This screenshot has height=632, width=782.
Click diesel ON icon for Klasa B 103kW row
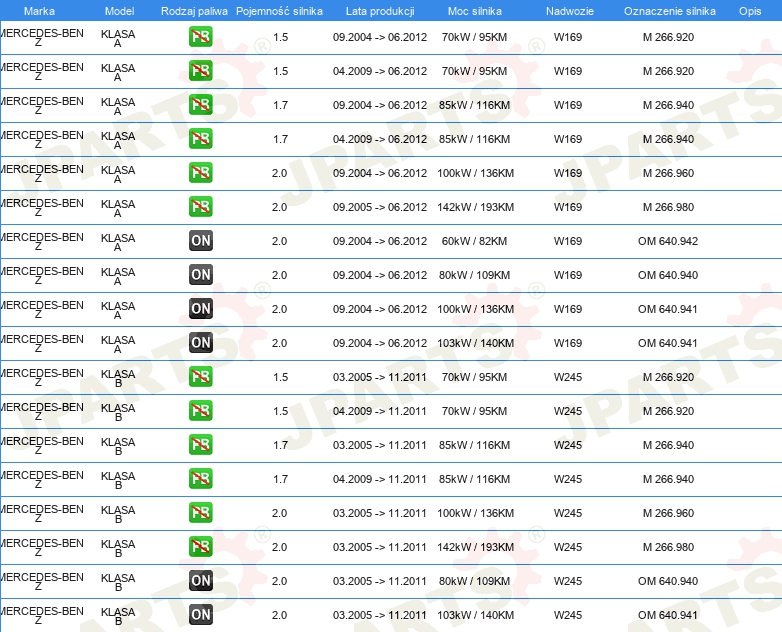point(200,615)
